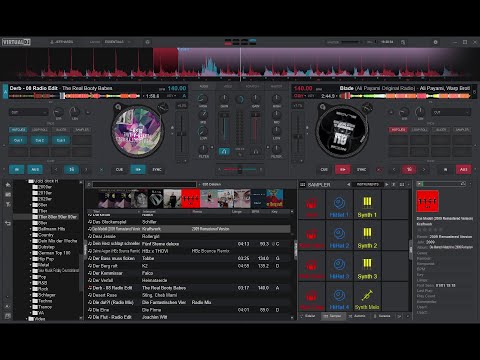Click the VirtualDJ logo

coord(16,42)
